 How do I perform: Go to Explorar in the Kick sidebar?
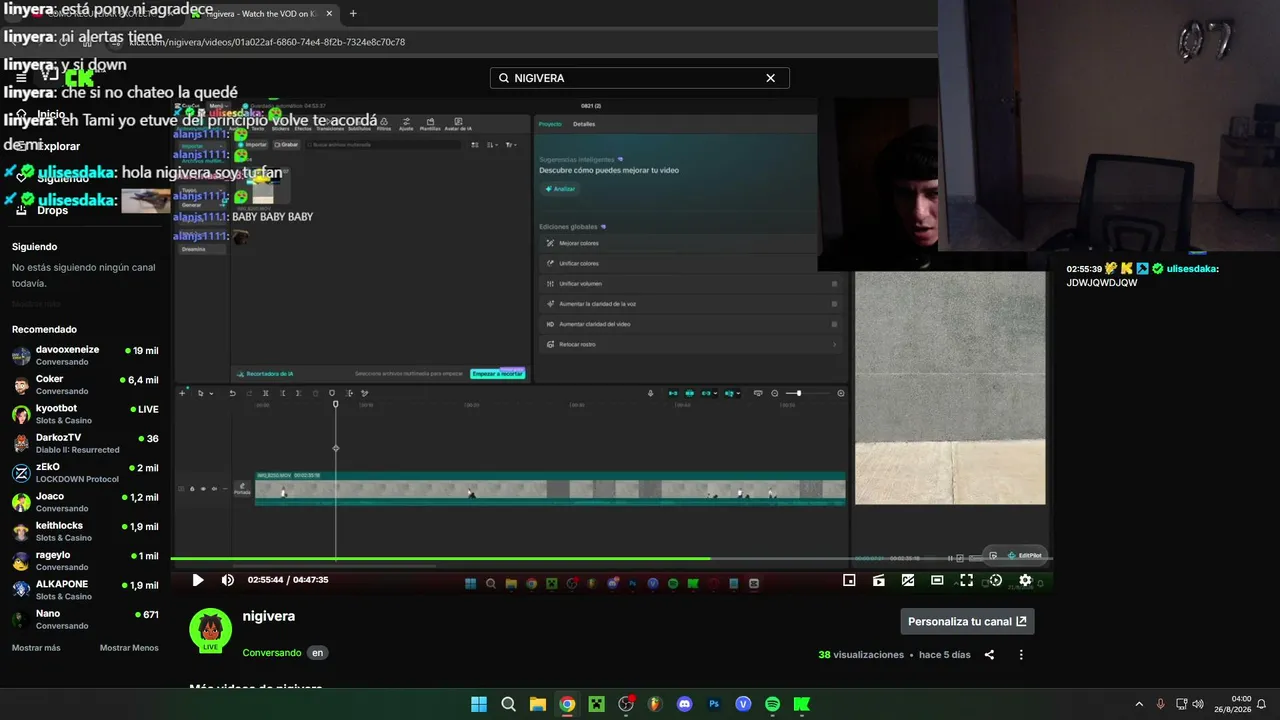coord(58,146)
